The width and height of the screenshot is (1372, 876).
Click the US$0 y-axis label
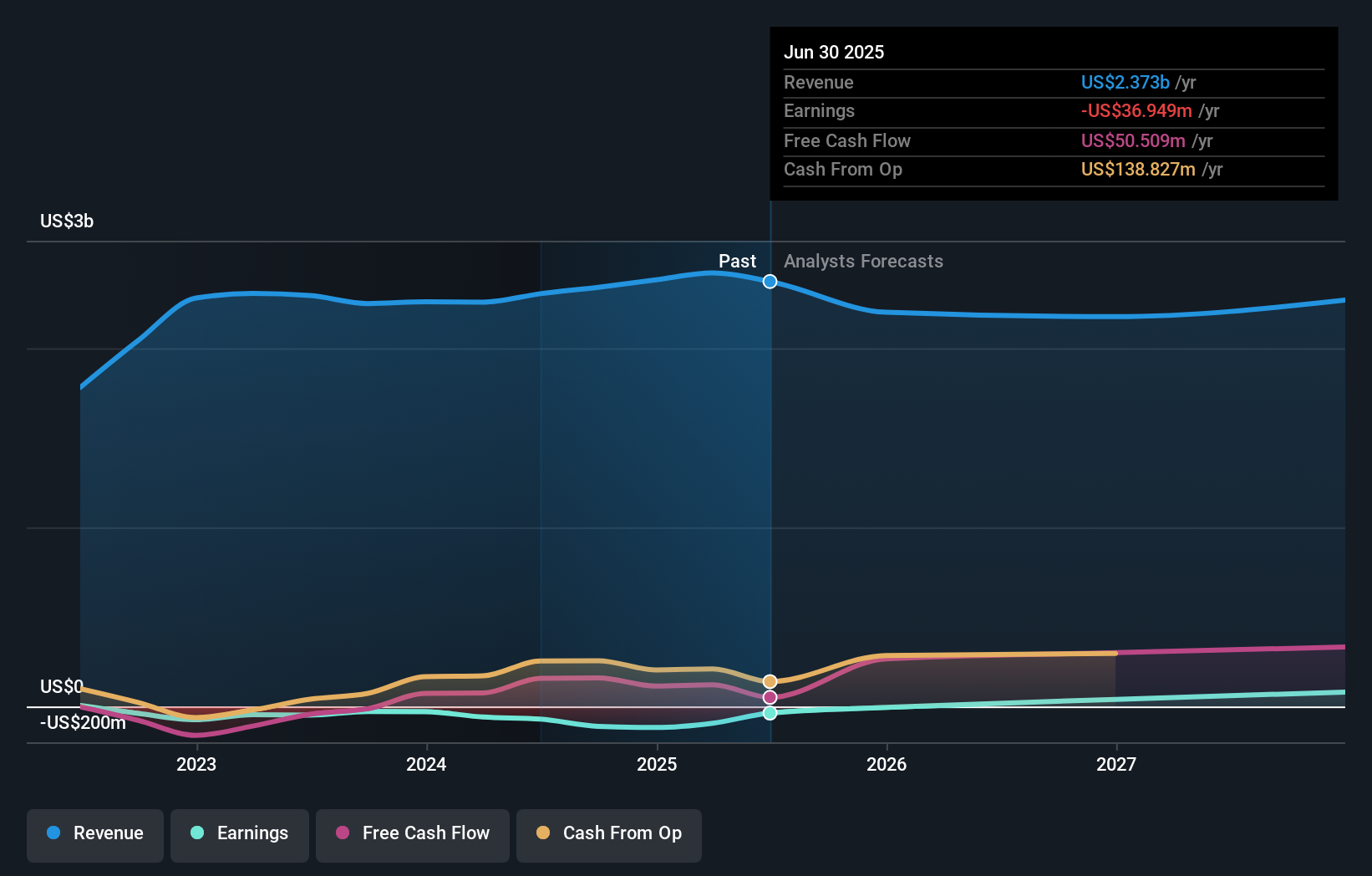pos(62,687)
